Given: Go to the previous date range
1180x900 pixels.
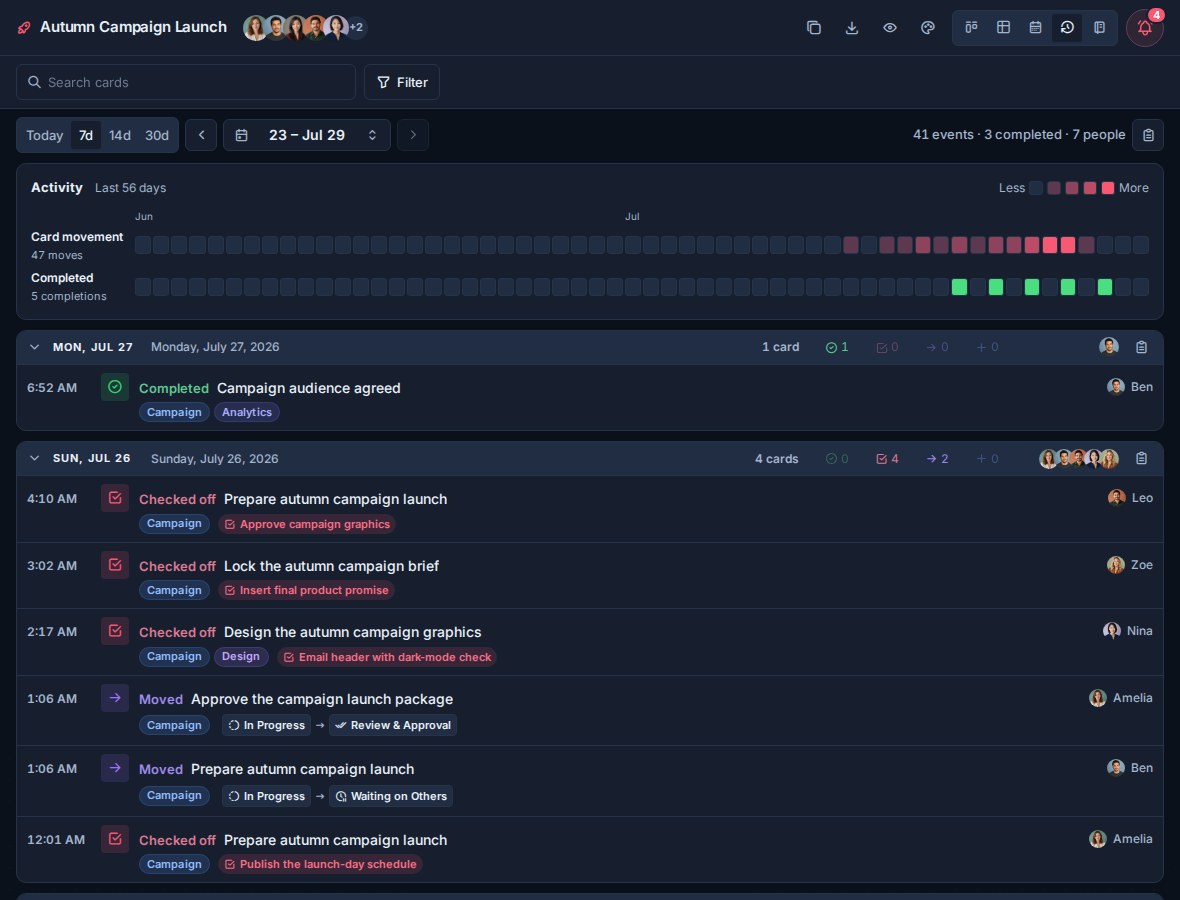Looking at the screenshot, I should coord(201,135).
